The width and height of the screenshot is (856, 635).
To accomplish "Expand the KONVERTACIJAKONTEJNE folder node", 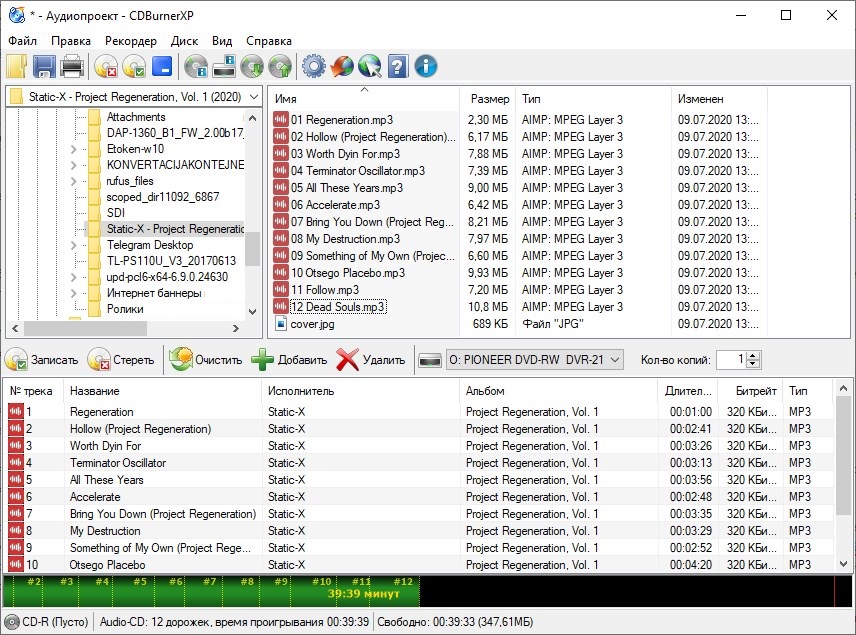I will click(74, 165).
